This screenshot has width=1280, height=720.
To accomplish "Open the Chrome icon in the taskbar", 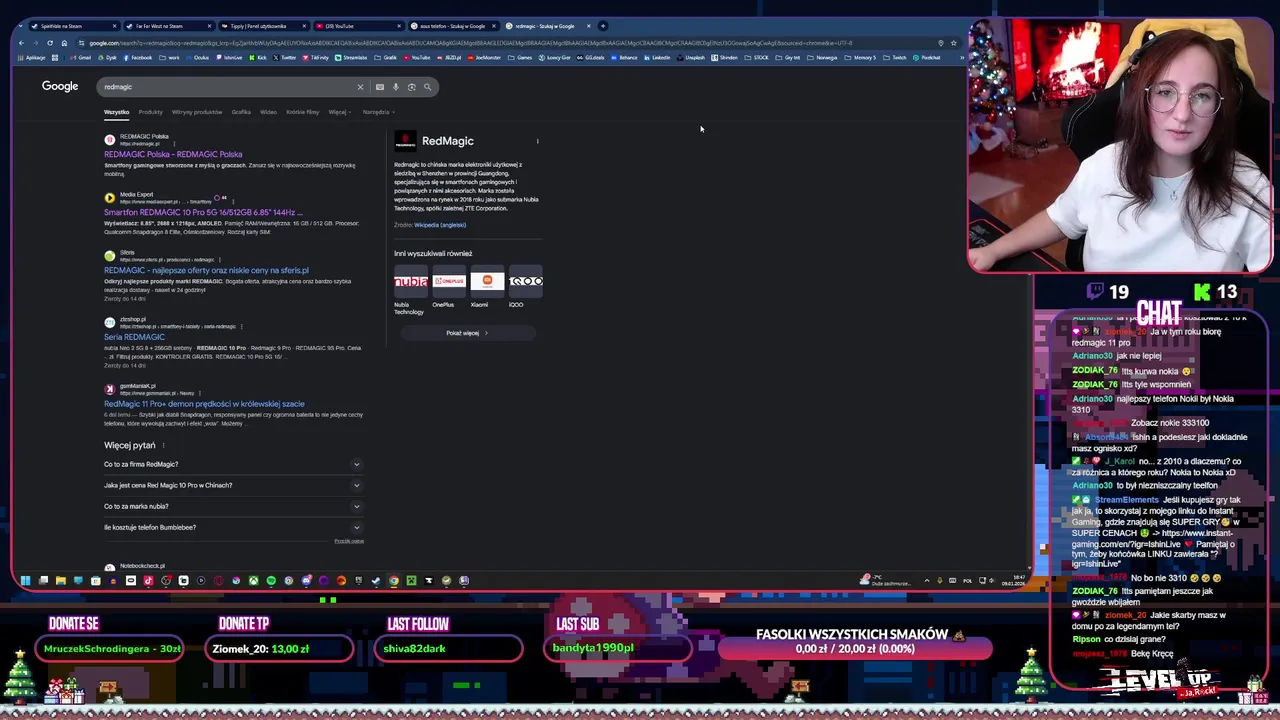I will pyautogui.click(x=394, y=580).
